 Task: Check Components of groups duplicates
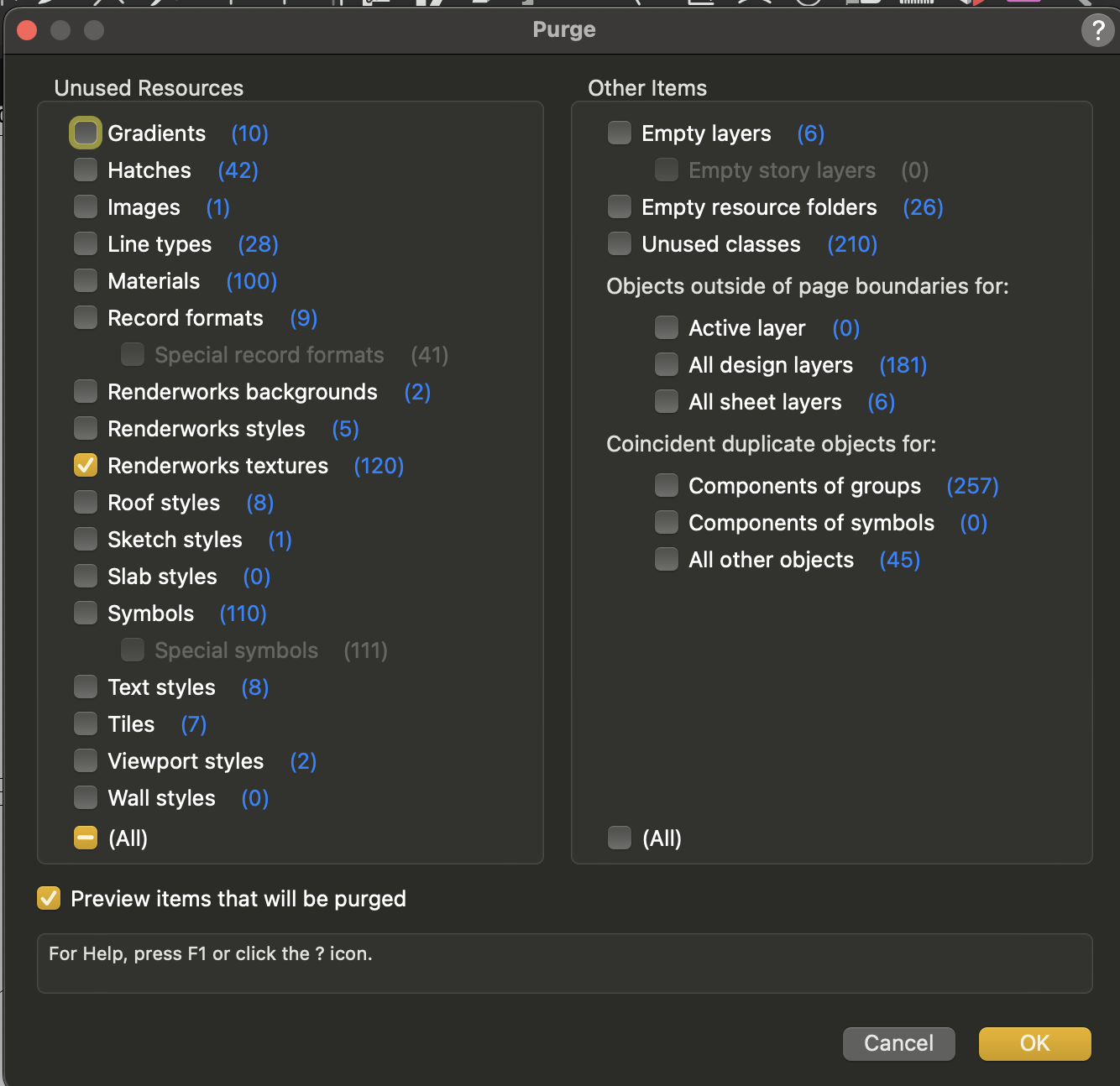pyautogui.click(x=667, y=486)
